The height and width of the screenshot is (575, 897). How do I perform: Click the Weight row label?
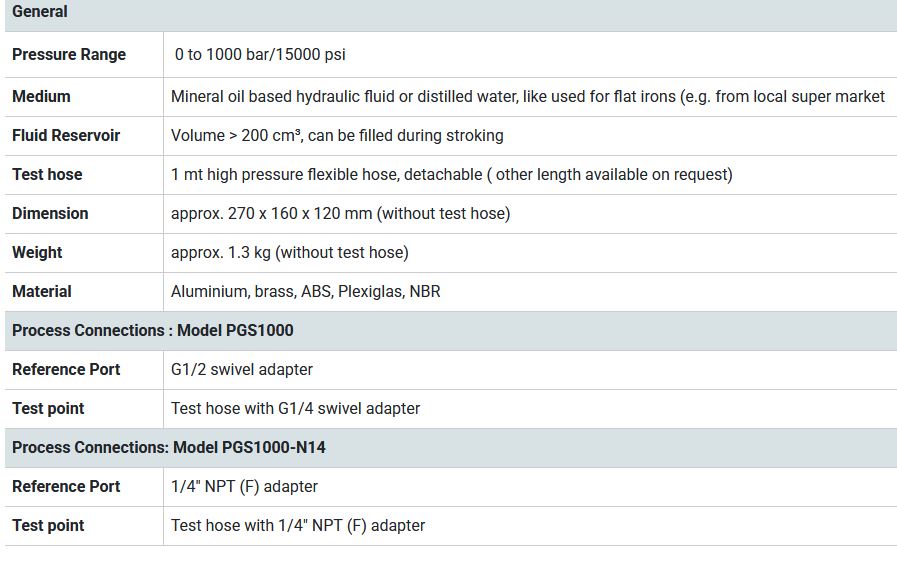[x=37, y=253]
